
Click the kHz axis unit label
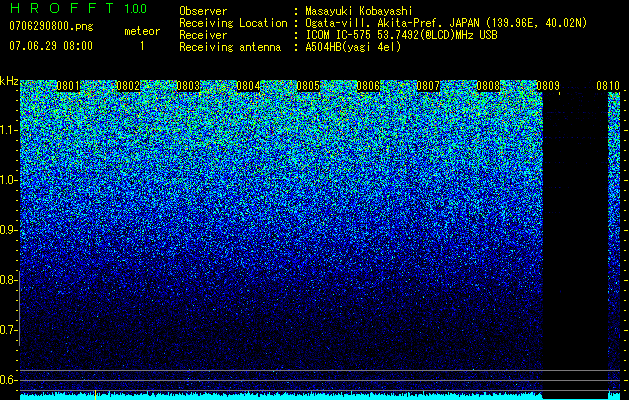pos(9,81)
